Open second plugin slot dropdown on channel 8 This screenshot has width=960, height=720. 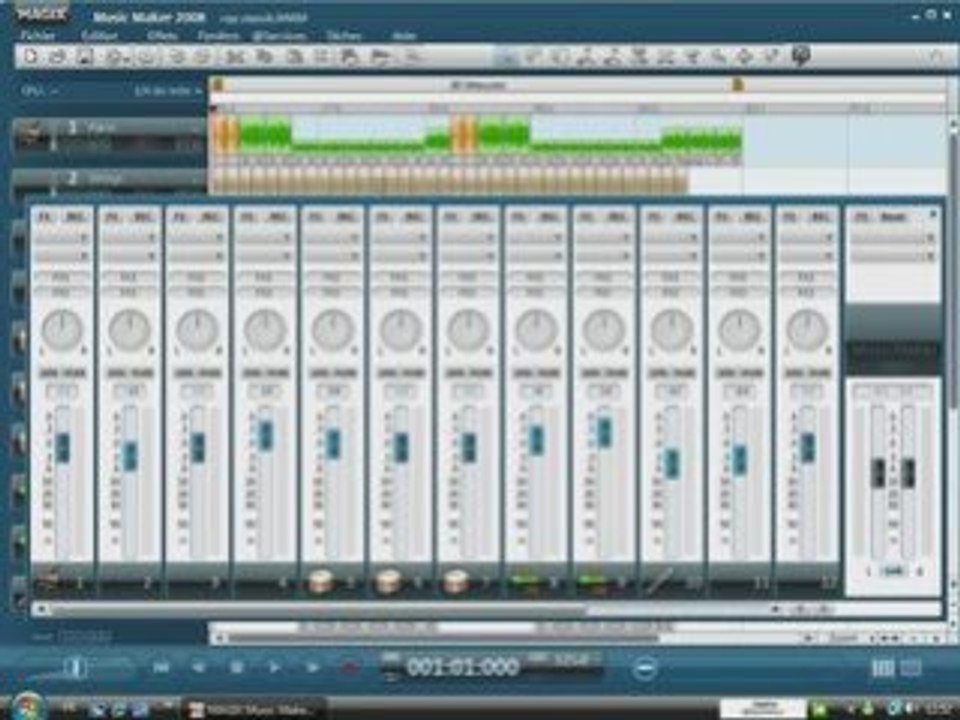coord(536,256)
